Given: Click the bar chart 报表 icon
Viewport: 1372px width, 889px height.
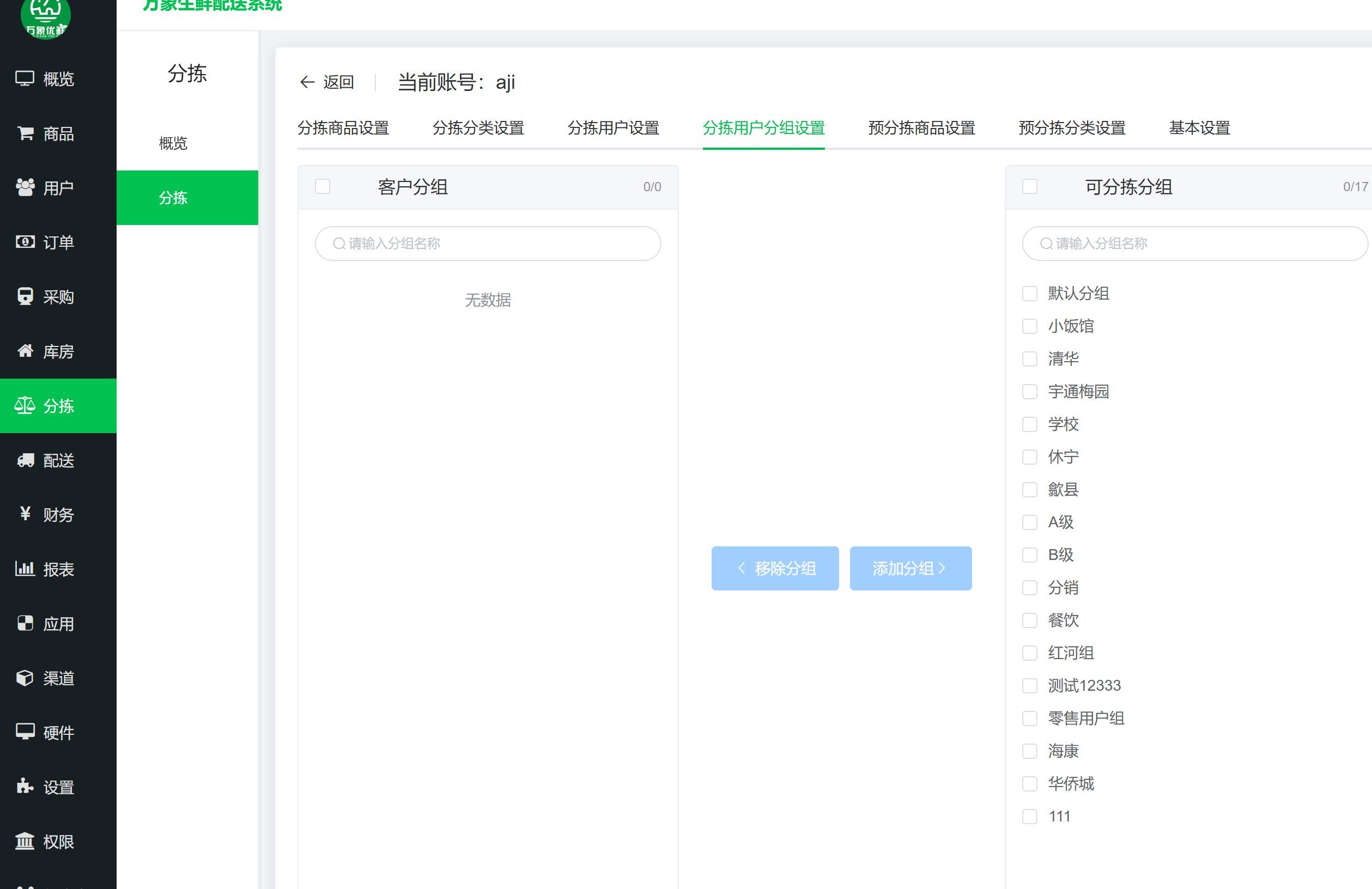Looking at the screenshot, I should [x=25, y=569].
